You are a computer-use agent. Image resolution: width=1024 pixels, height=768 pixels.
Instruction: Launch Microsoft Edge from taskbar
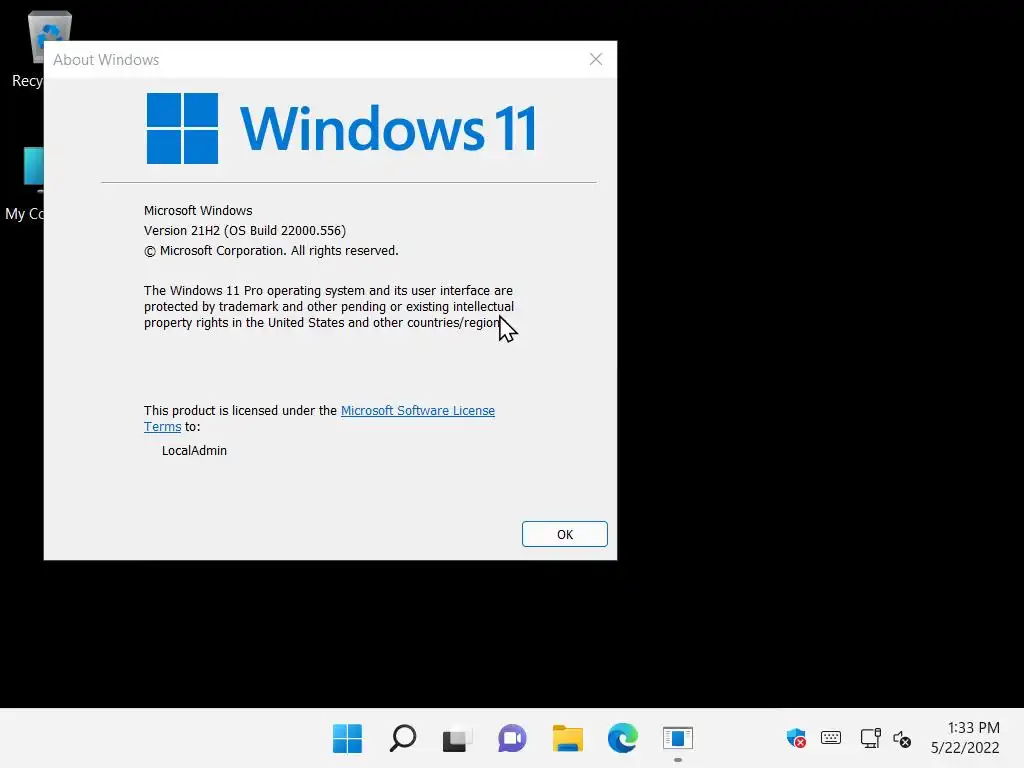[x=622, y=739]
